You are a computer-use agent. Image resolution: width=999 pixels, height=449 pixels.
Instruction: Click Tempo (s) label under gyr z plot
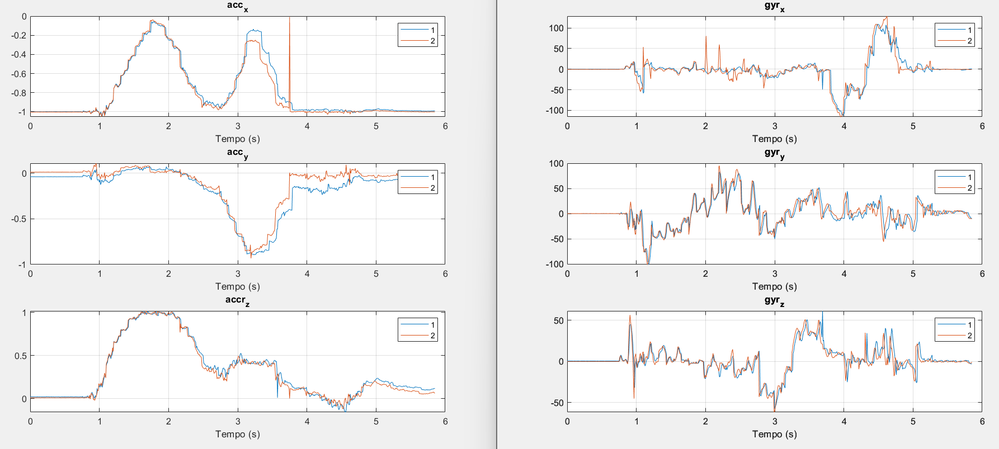pyautogui.click(x=775, y=434)
